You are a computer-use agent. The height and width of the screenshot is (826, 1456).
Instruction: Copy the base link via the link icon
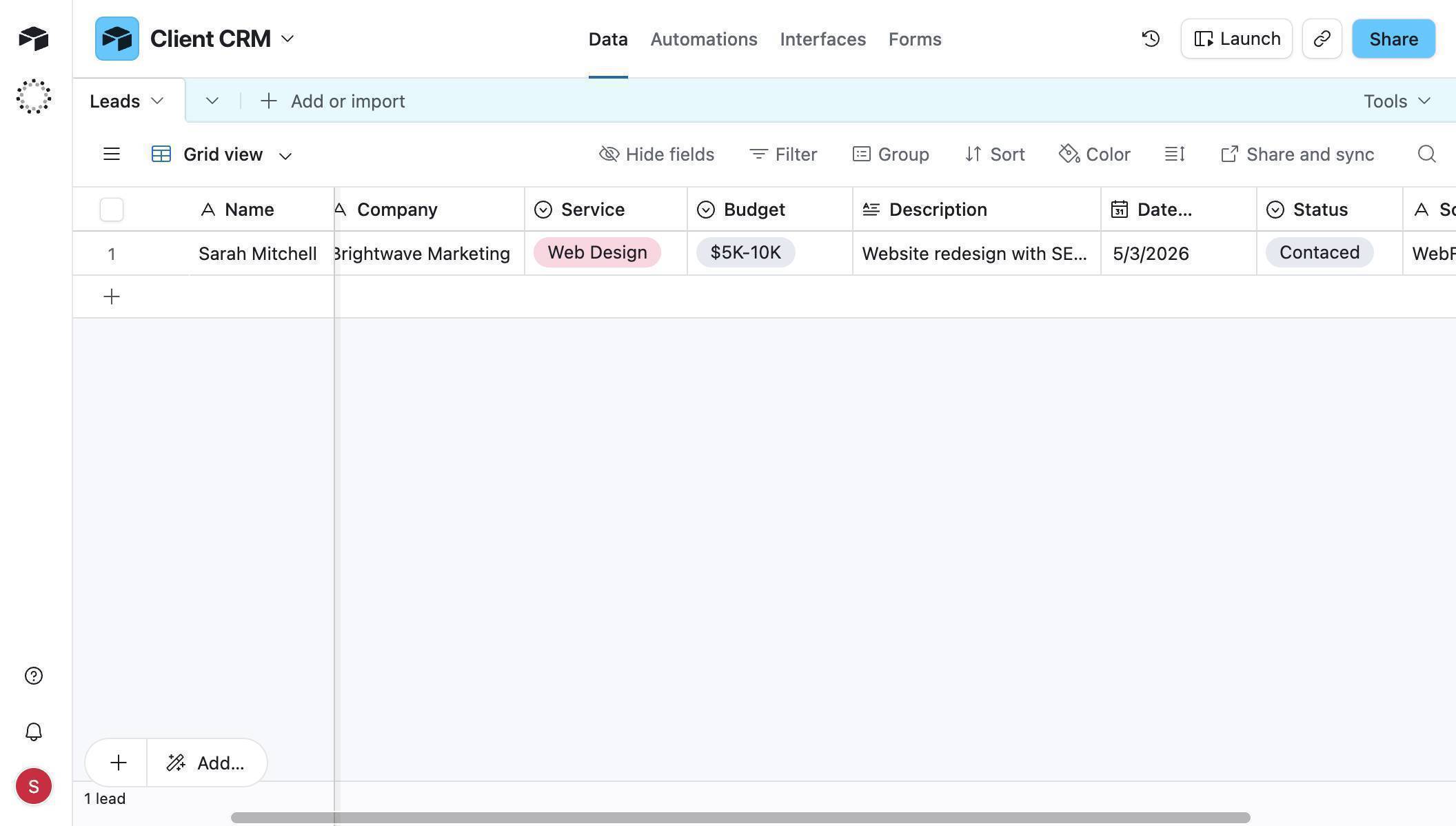(x=1322, y=39)
